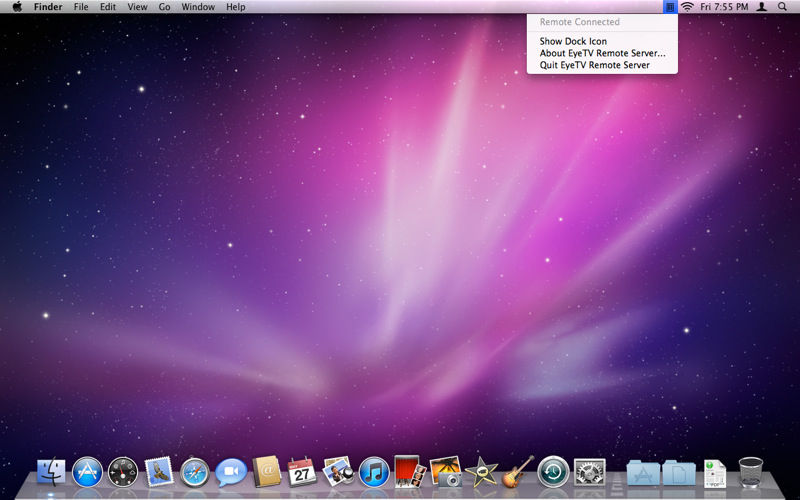Open the user account menu icon
The height and width of the screenshot is (500, 800).
(x=762, y=7)
